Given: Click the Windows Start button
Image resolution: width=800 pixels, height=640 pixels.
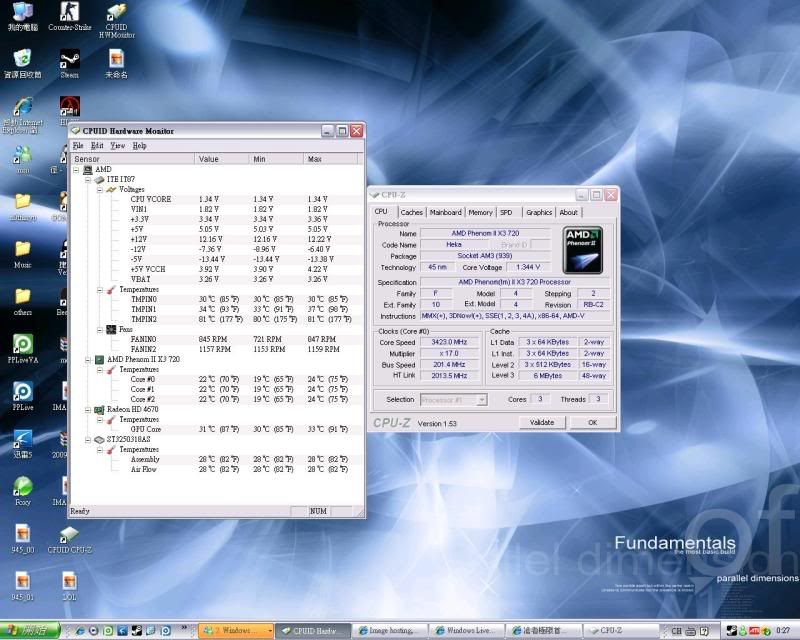Looking at the screenshot, I should tap(28, 630).
